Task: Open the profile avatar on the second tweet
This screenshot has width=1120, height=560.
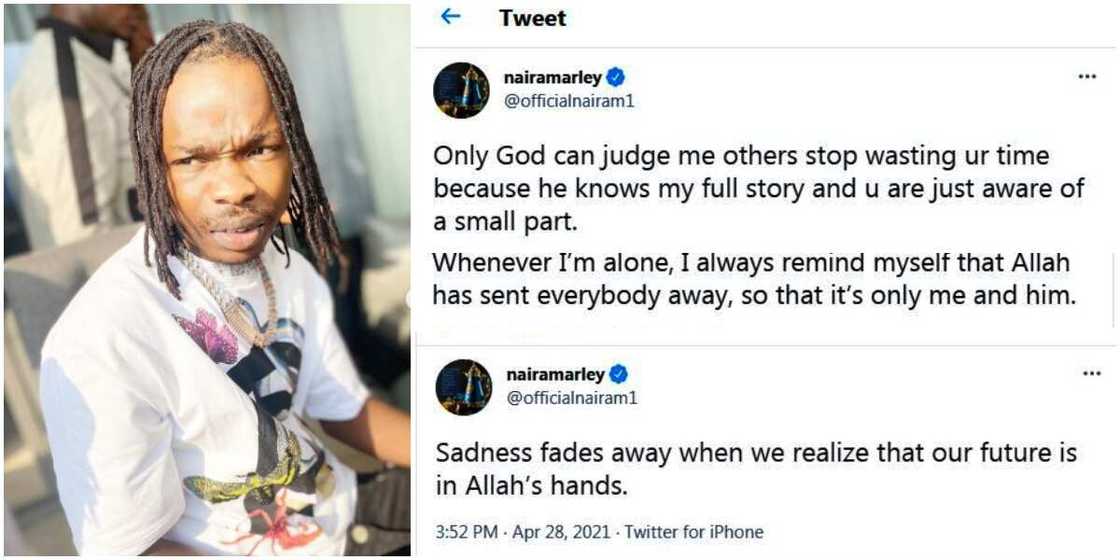Action: coord(461,387)
